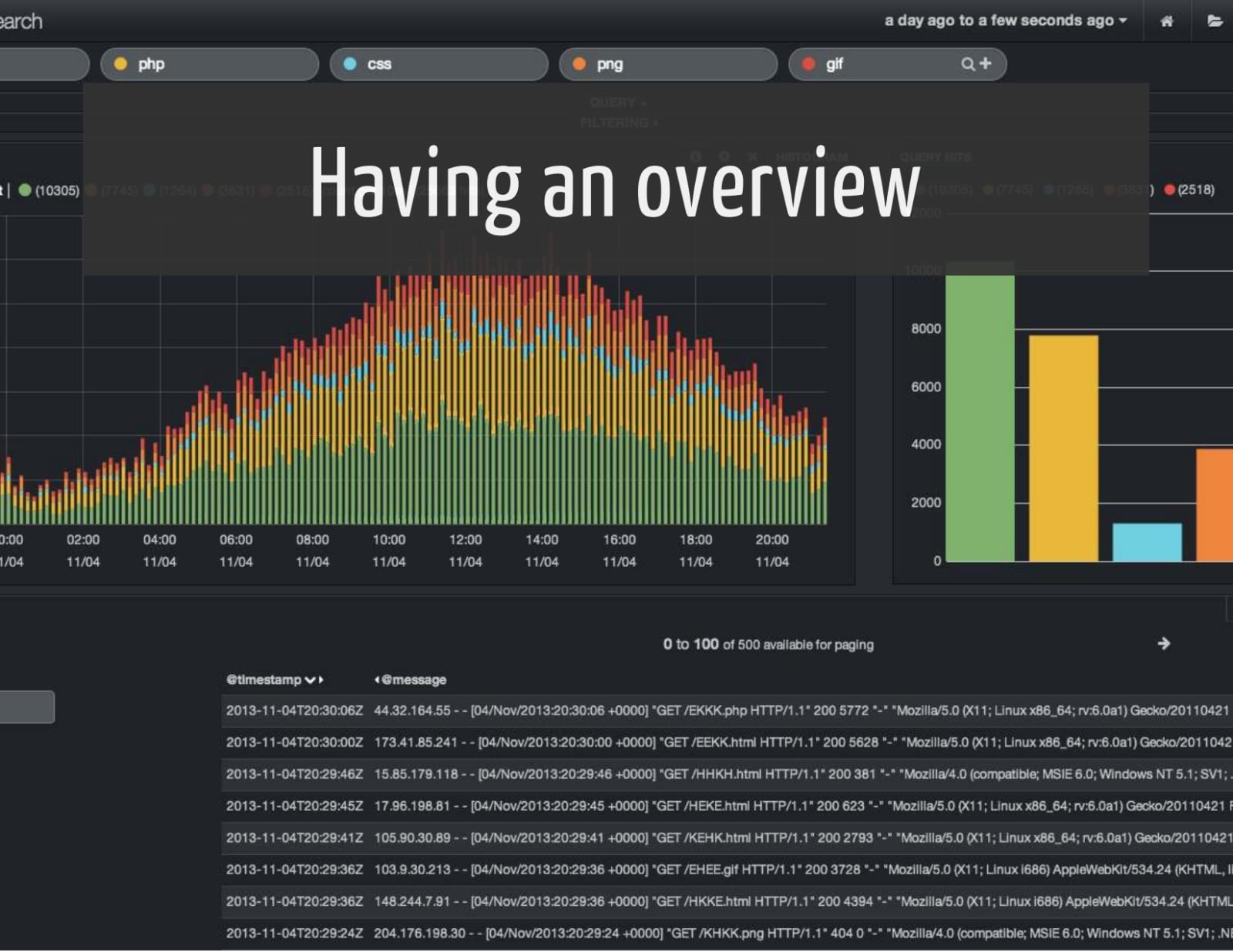Click the cyan bar in hits chart
Image resolution: width=1233 pixels, height=952 pixels.
coord(1147,542)
